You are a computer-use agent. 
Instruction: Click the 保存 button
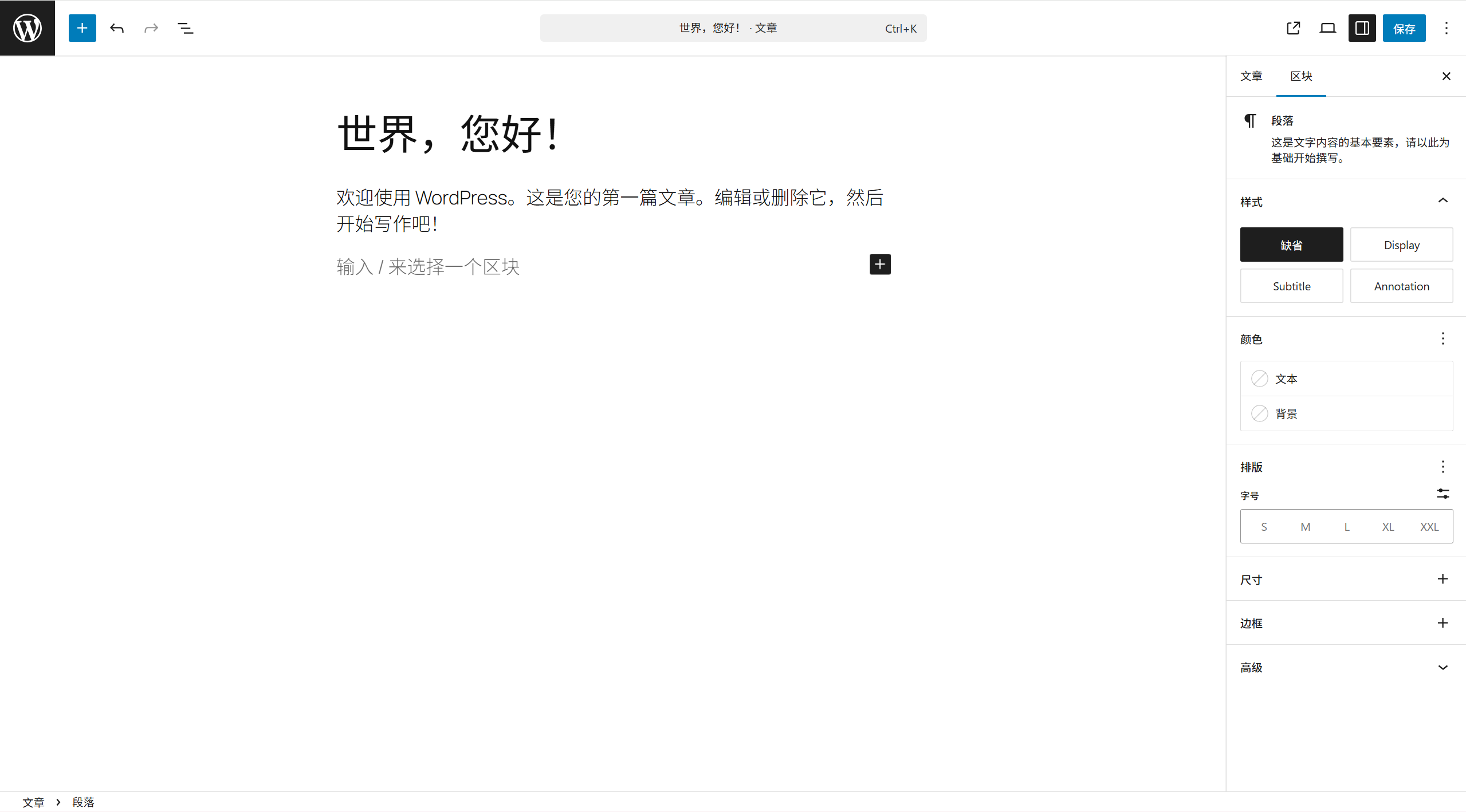1404,27
